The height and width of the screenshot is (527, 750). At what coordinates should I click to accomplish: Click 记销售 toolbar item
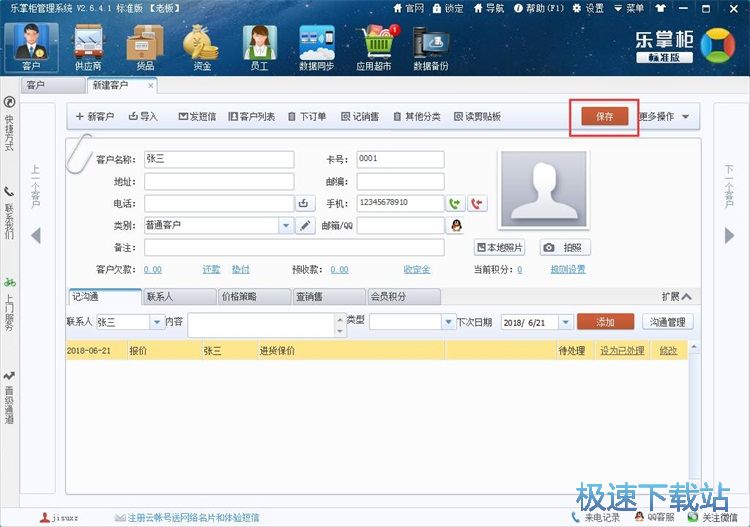360,116
